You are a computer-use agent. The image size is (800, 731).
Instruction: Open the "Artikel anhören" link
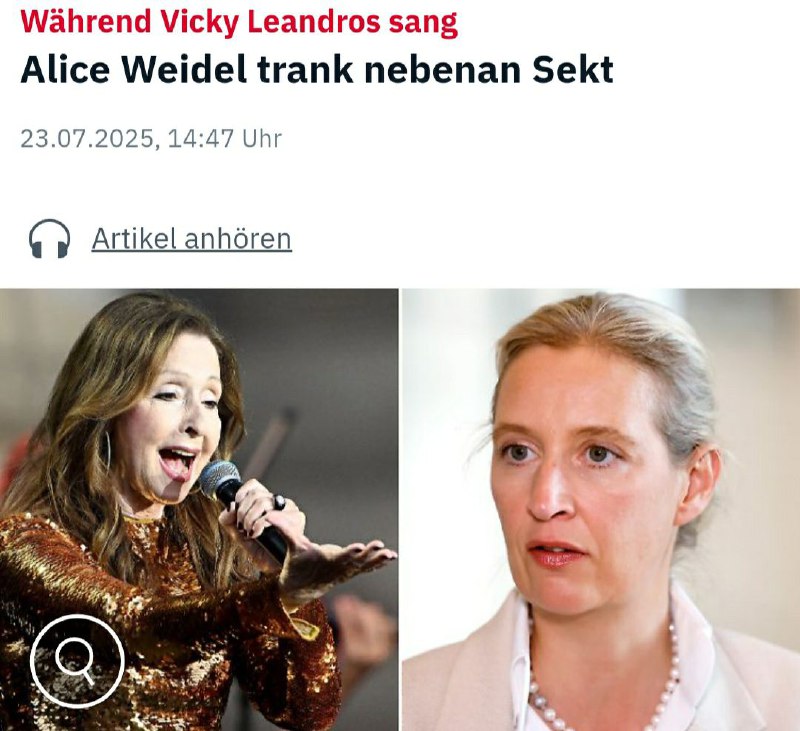coord(191,239)
